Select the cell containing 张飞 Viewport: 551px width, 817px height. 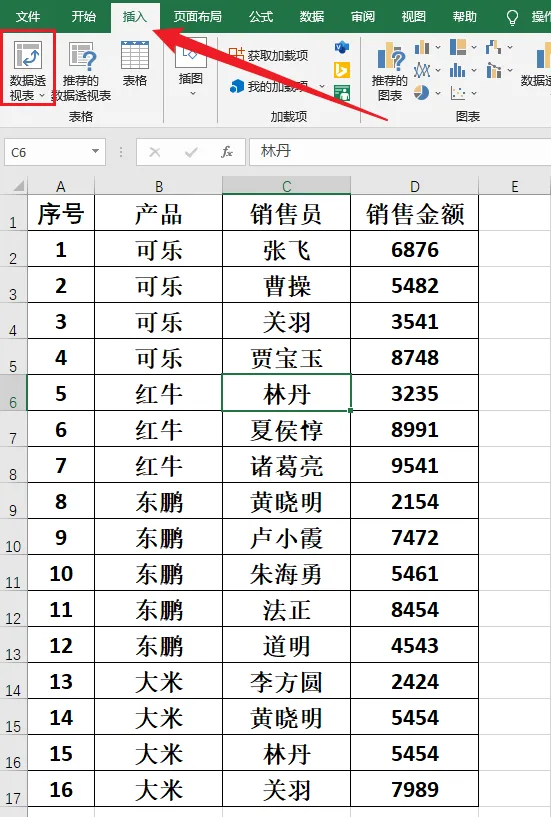[x=286, y=249]
